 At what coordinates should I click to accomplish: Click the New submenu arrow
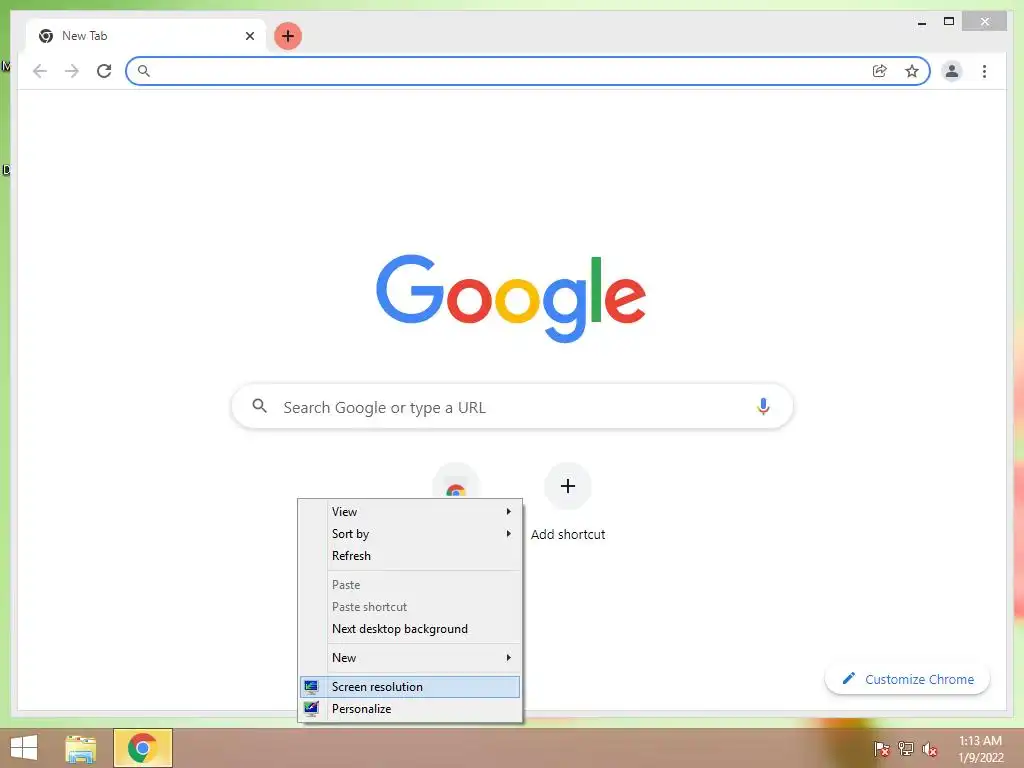coord(509,658)
